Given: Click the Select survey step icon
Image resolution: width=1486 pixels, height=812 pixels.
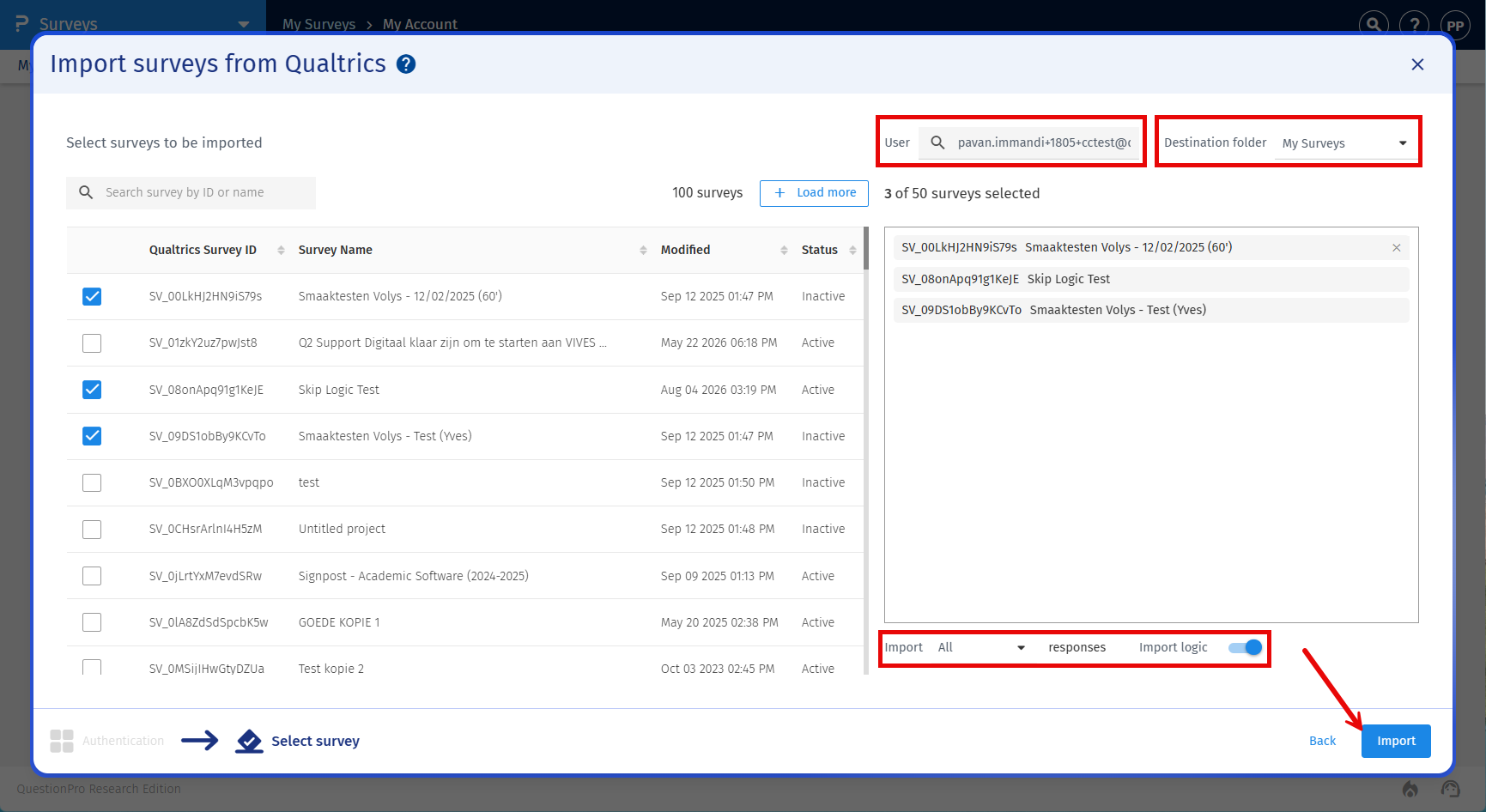Looking at the screenshot, I should point(249,741).
